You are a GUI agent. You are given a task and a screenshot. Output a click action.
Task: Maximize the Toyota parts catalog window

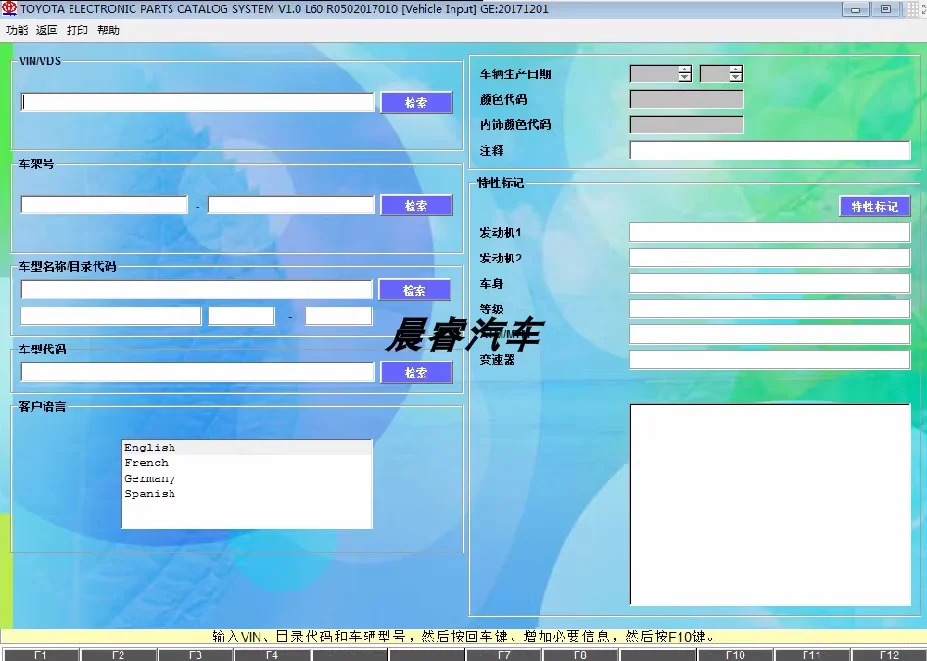[885, 9]
